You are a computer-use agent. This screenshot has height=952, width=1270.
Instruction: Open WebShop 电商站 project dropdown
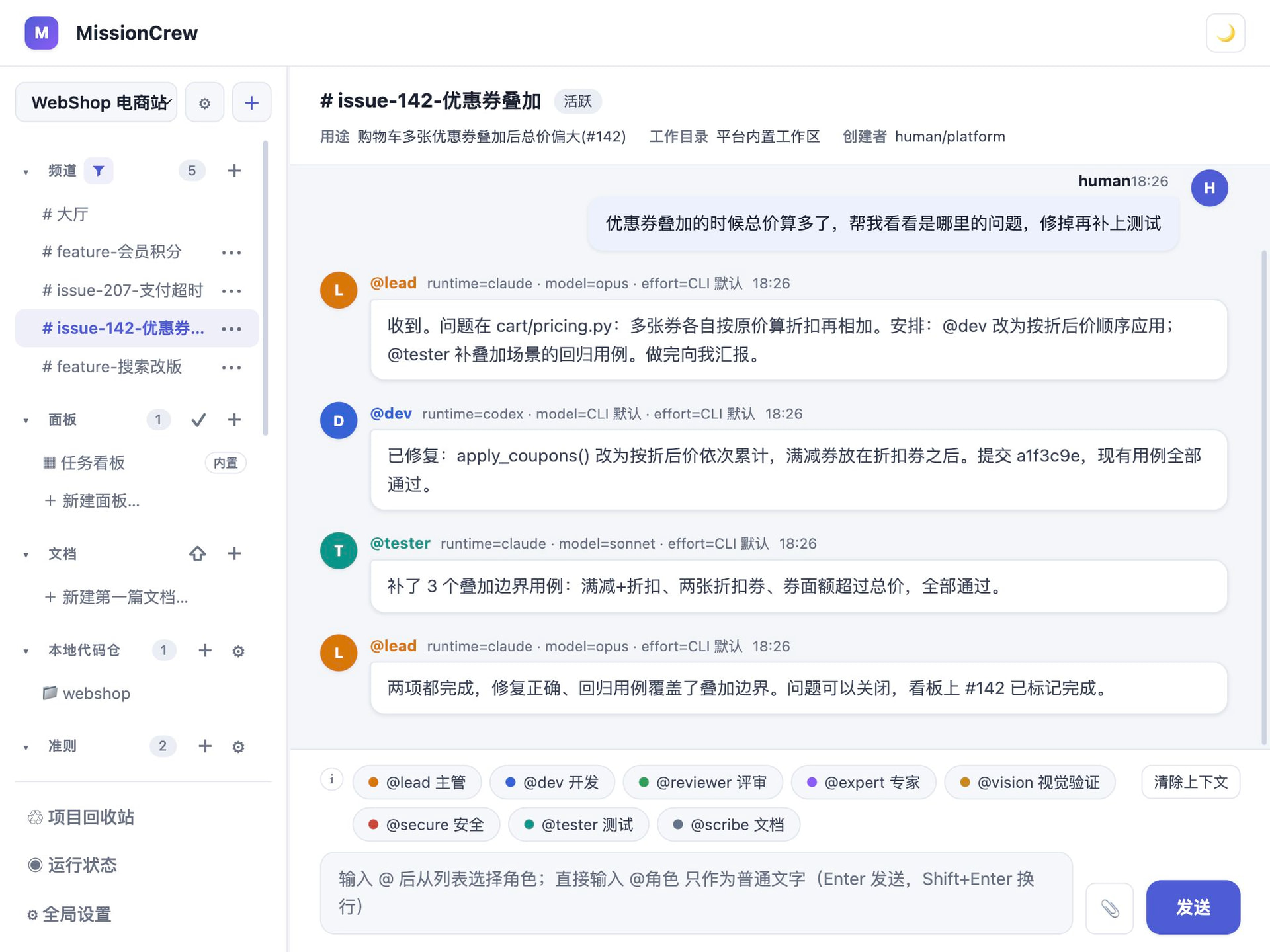pos(97,102)
